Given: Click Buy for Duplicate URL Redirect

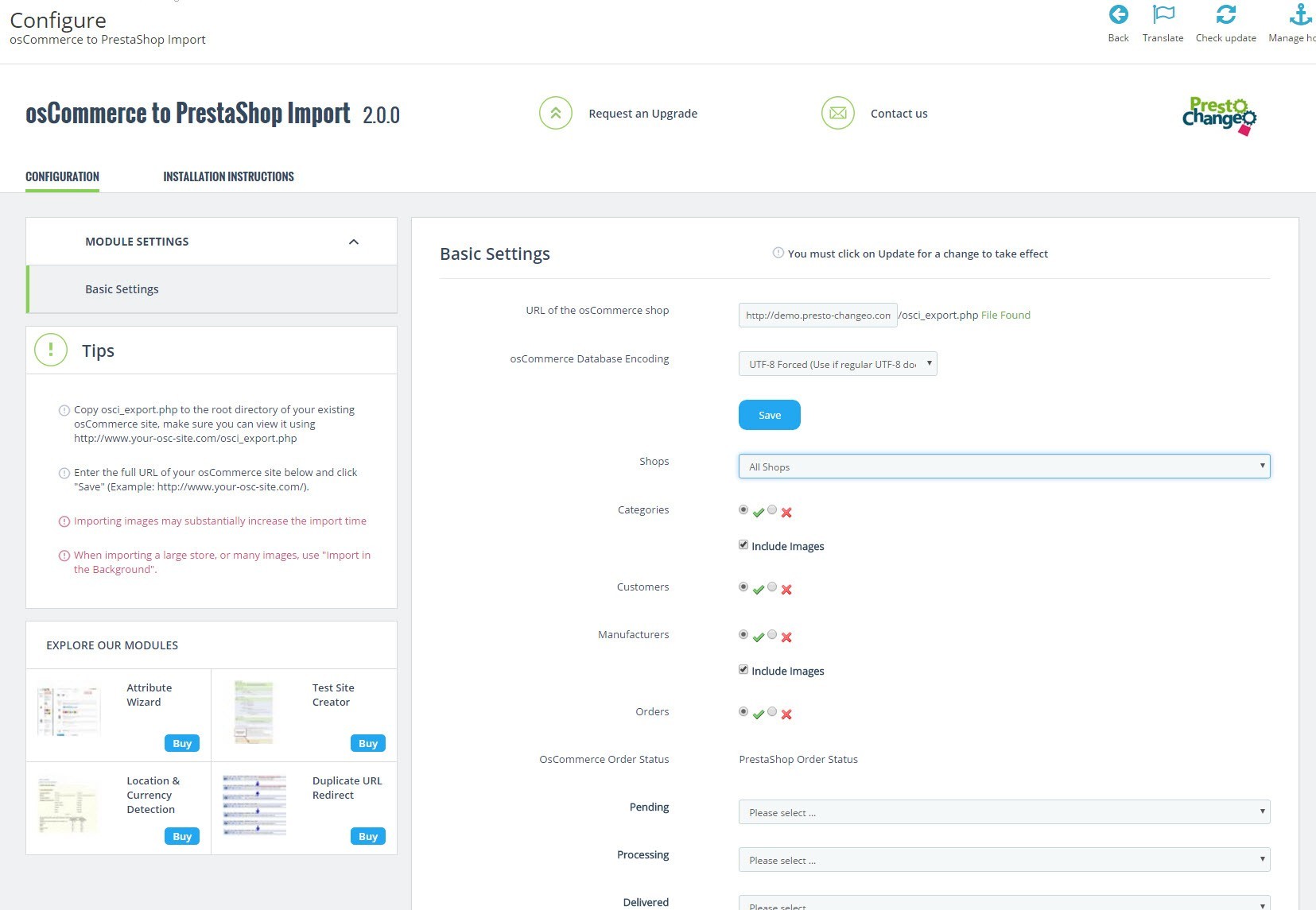Looking at the screenshot, I should 368,836.
